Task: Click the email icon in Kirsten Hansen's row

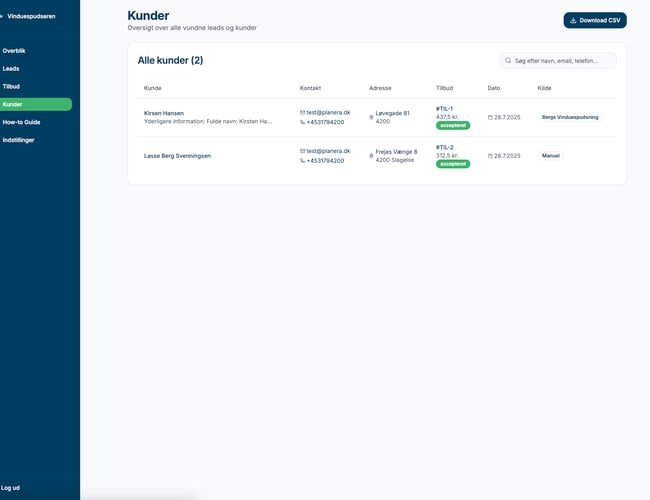Action: tap(303, 112)
